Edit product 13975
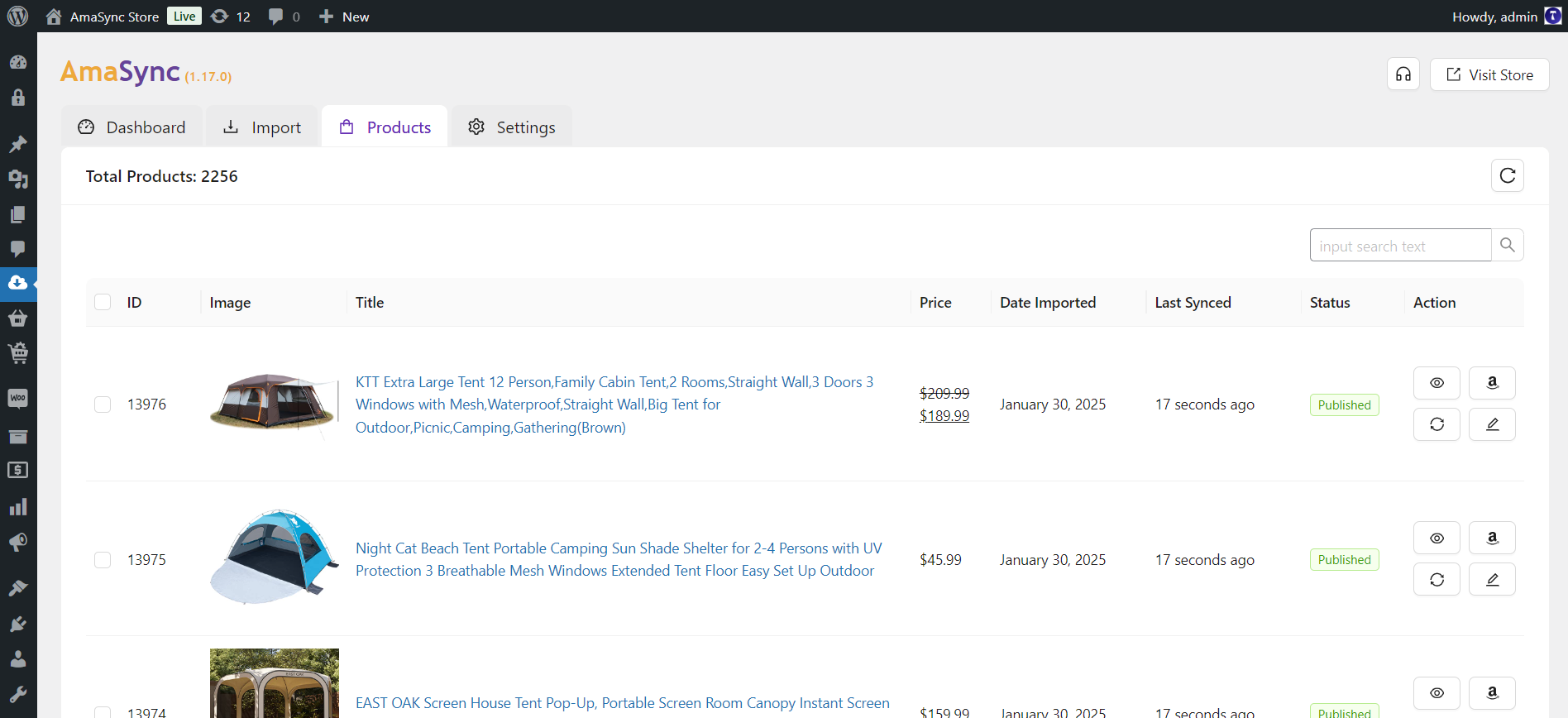The height and width of the screenshot is (718, 1568). [x=1492, y=579]
